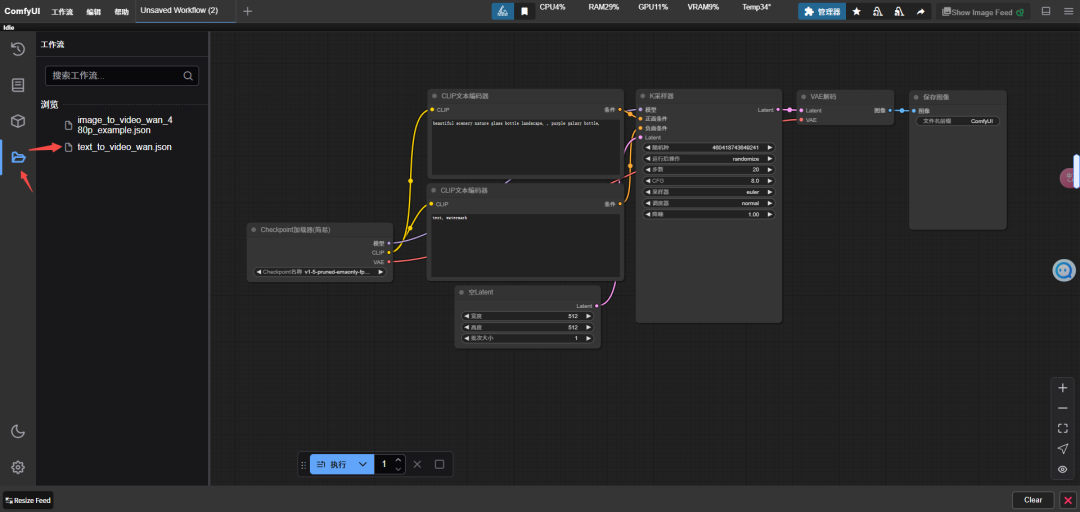Open the 采样器 euler dropdown in K采样器
The image size is (1080, 512).
tap(708, 192)
